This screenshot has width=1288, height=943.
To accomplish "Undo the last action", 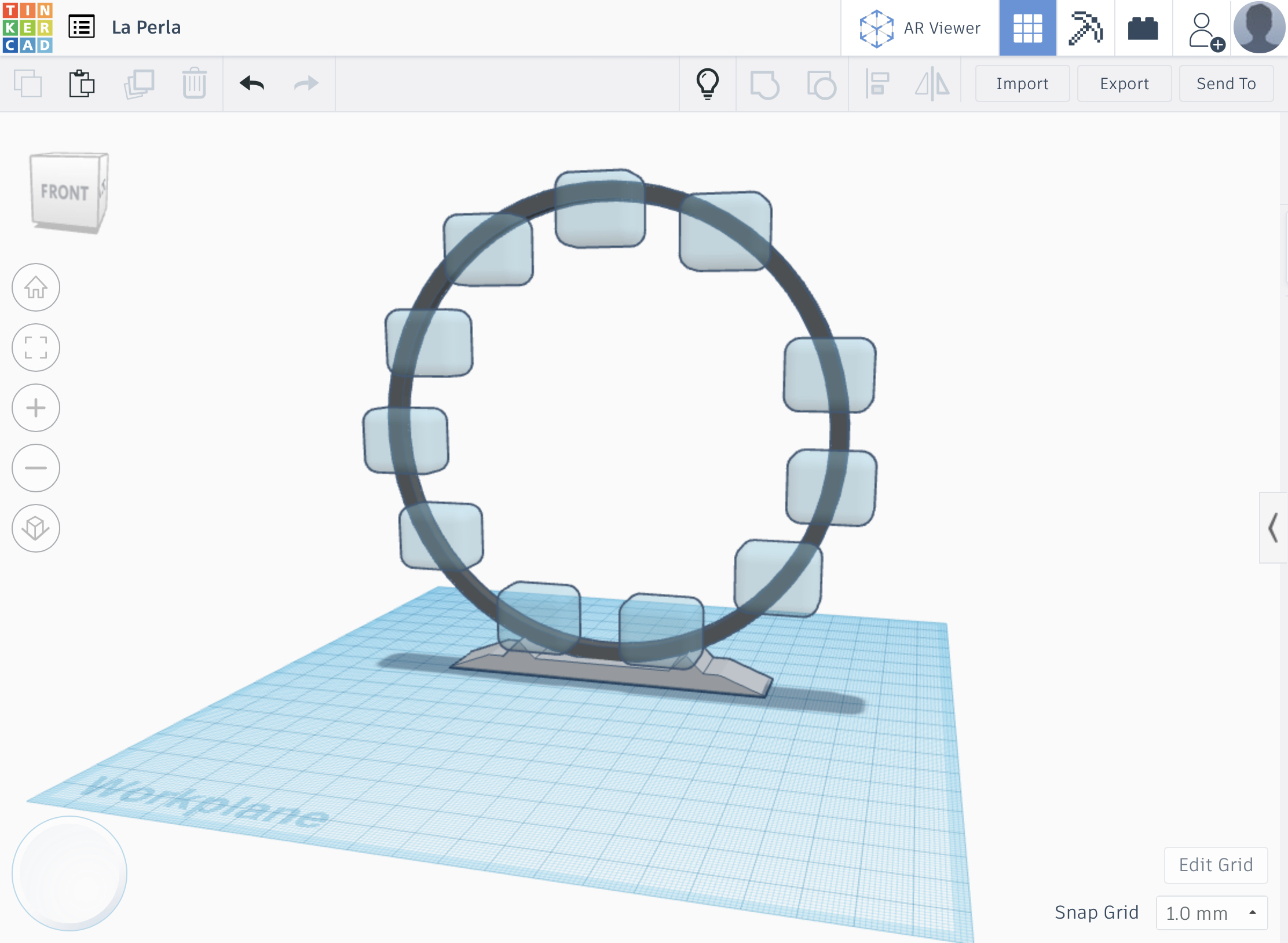I will point(252,83).
